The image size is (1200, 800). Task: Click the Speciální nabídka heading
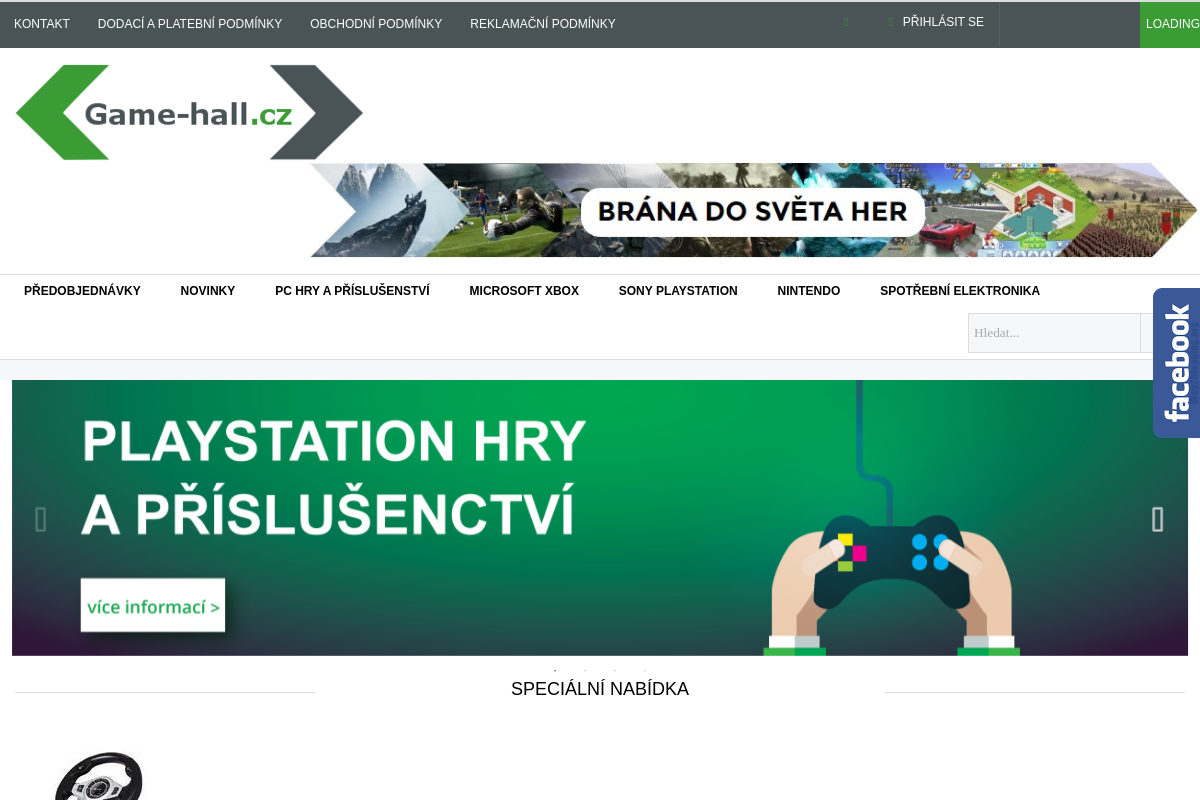click(600, 689)
